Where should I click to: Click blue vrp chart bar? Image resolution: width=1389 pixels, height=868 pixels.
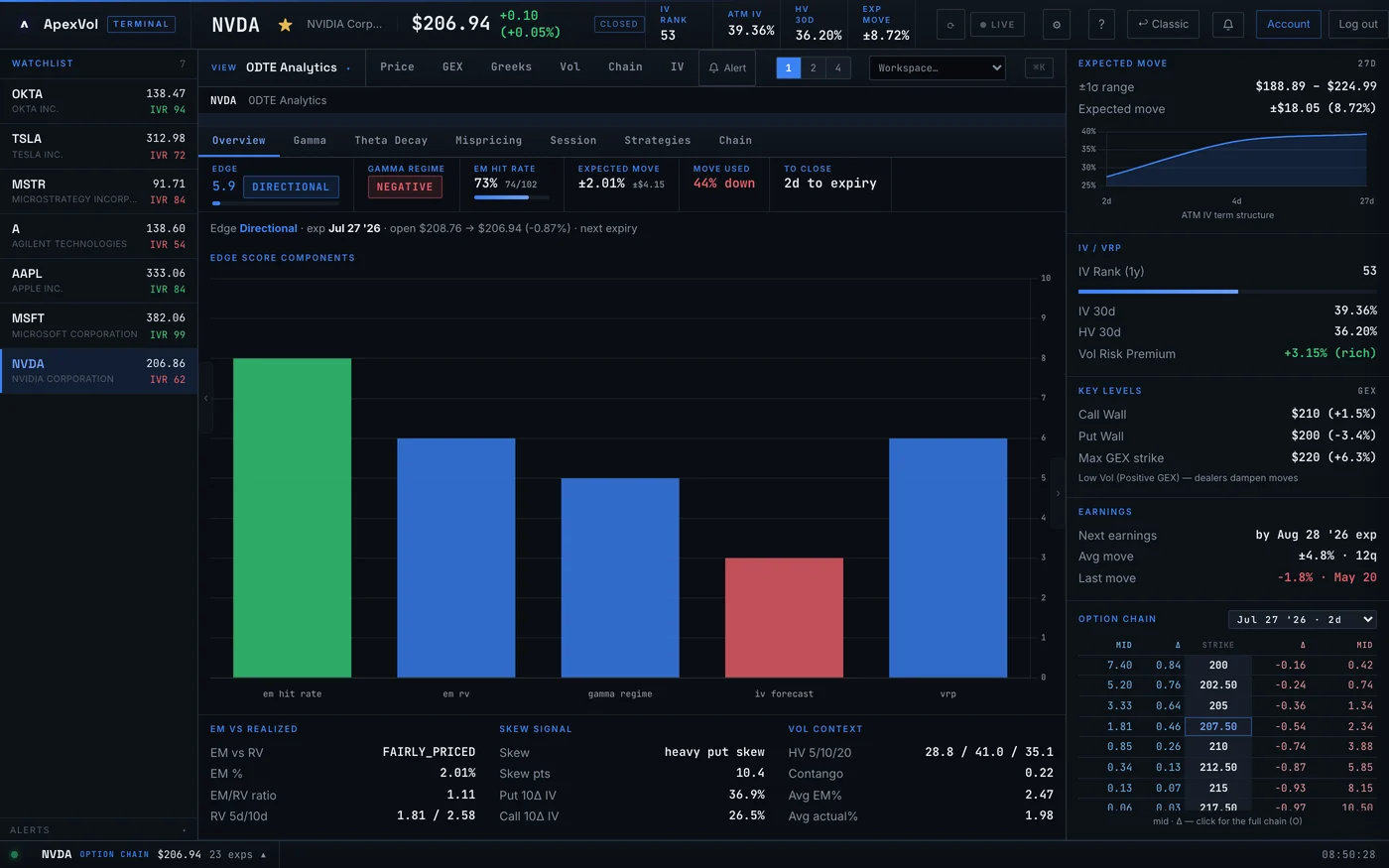pyautogui.click(x=947, y=558)
